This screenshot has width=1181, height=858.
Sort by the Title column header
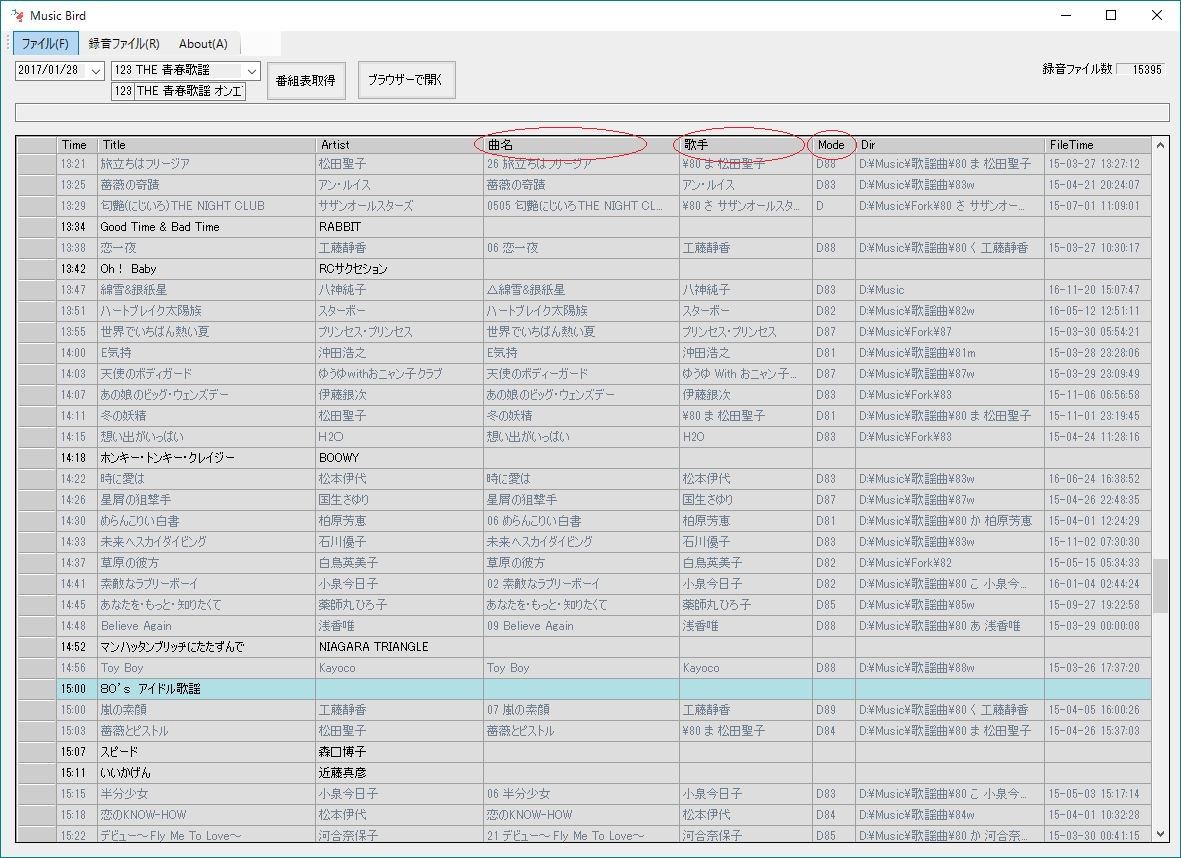206,145
